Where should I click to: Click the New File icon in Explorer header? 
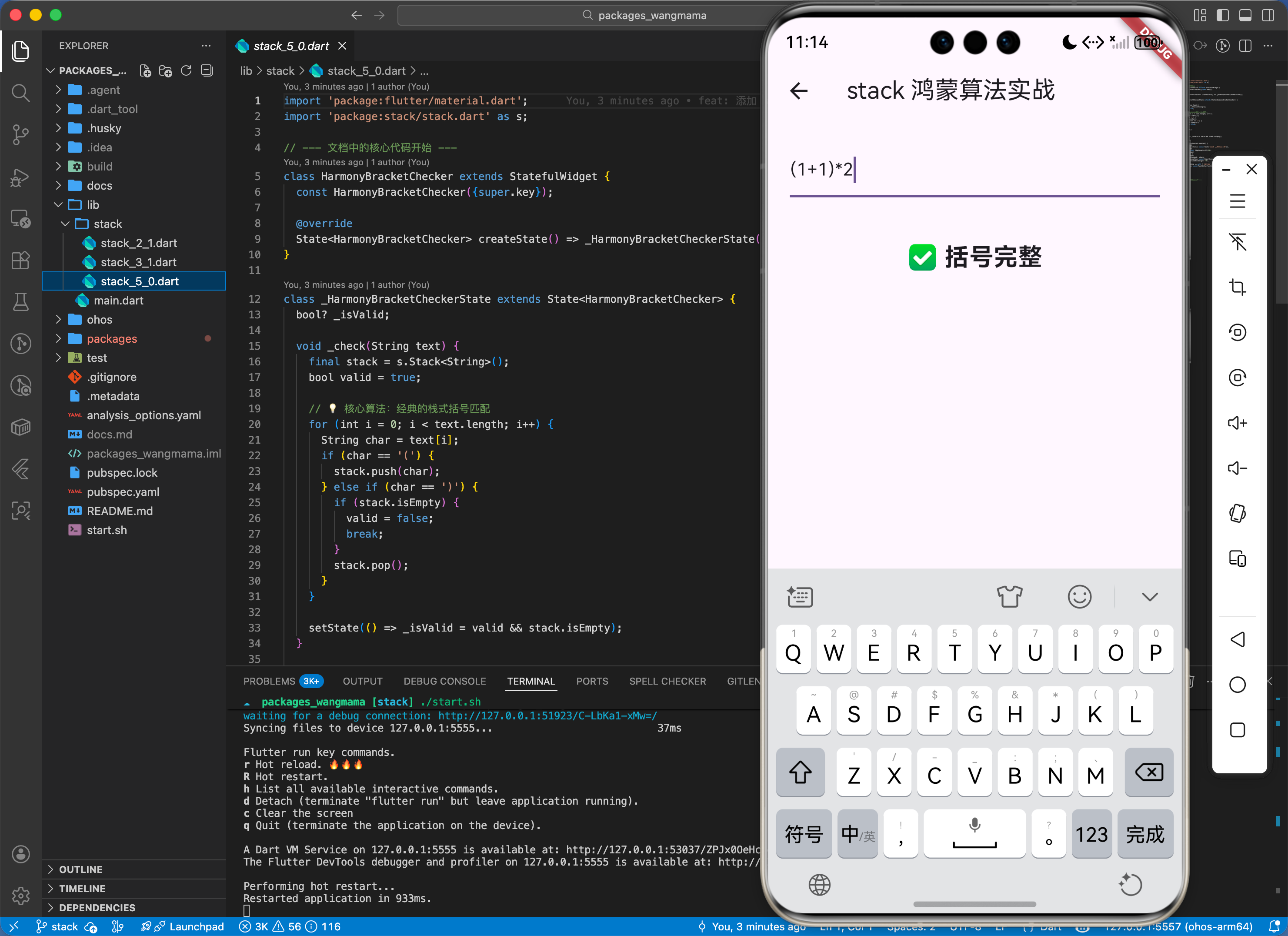pyautogui.click(x=145, y=70)
